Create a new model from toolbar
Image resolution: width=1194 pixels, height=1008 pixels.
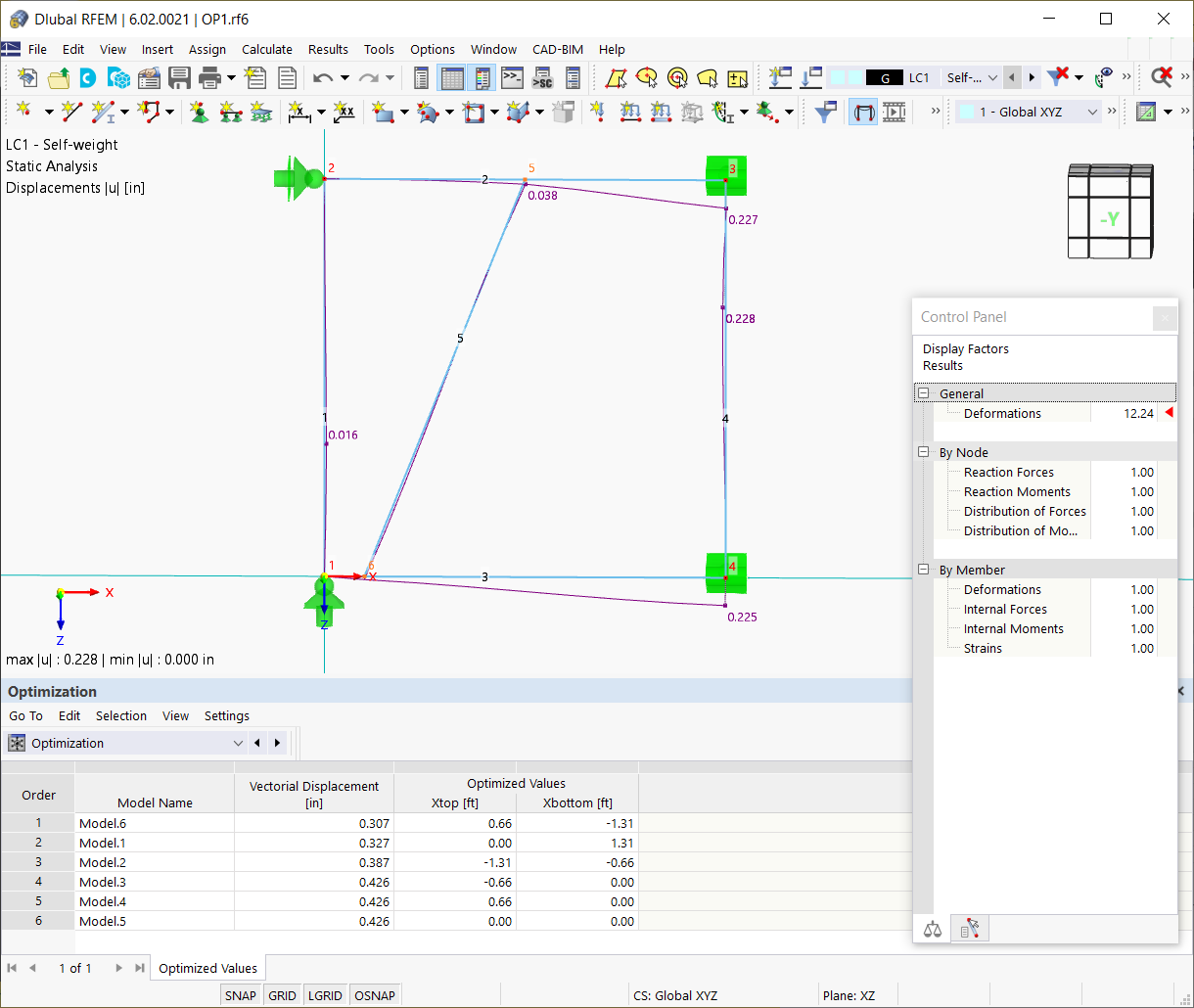click(28, 78)
